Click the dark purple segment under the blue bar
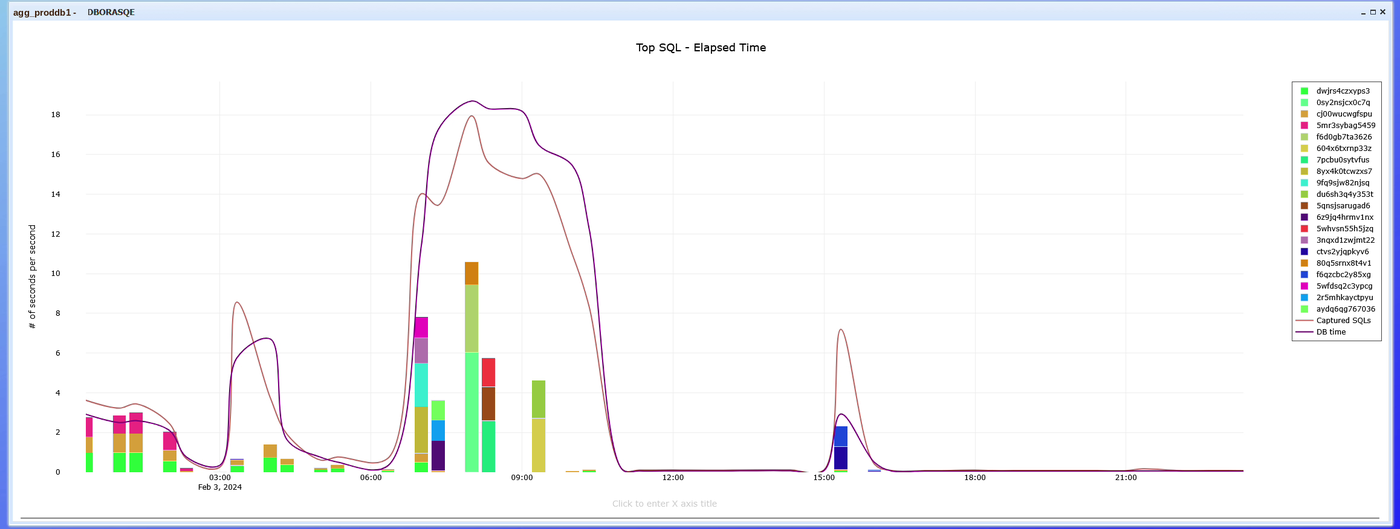This screenshot has width=1400, height=529. (841, 458)
